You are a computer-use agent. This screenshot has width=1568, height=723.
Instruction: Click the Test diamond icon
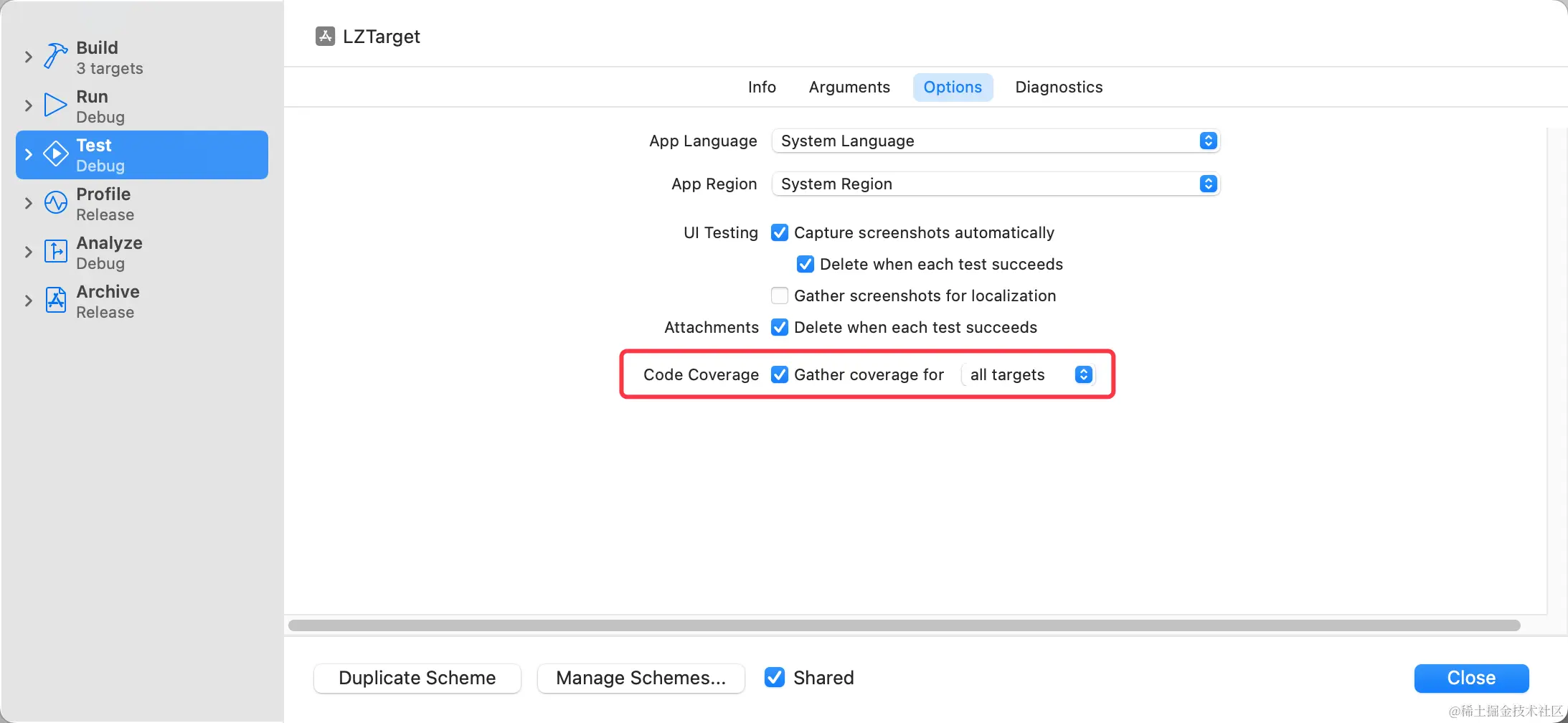55,154
